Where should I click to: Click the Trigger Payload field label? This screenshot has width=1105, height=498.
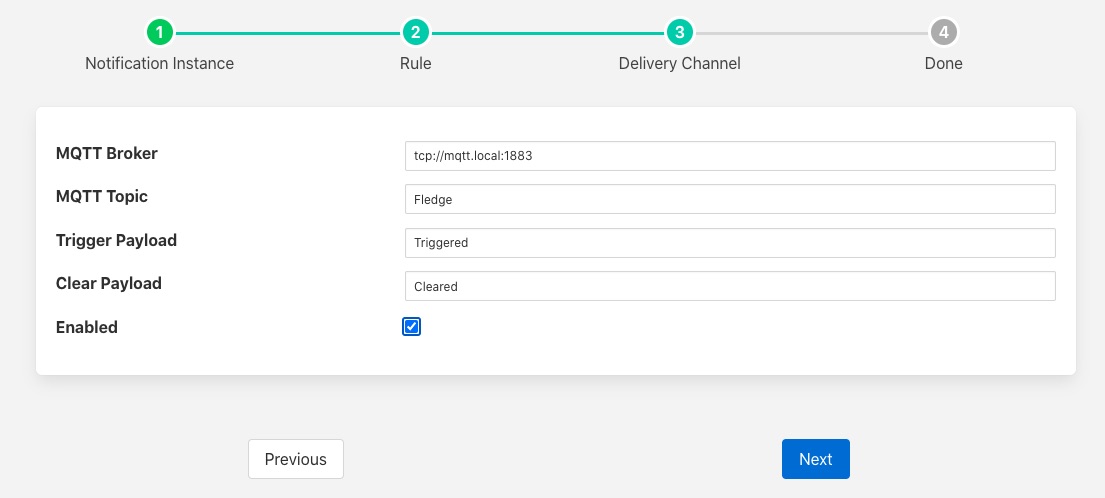(x=116, y=240)
